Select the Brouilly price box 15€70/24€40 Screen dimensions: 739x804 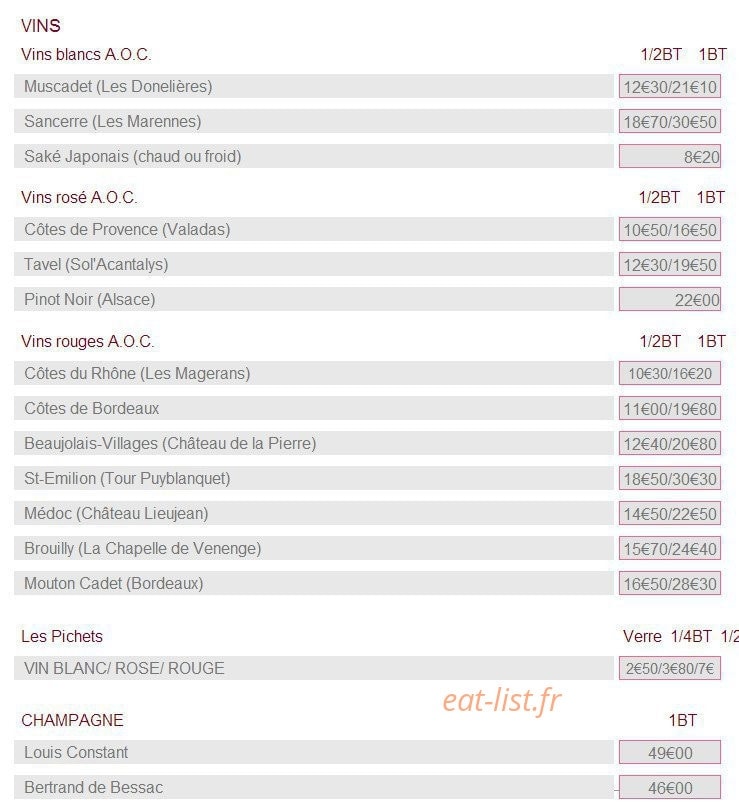(x=669, y=549)
